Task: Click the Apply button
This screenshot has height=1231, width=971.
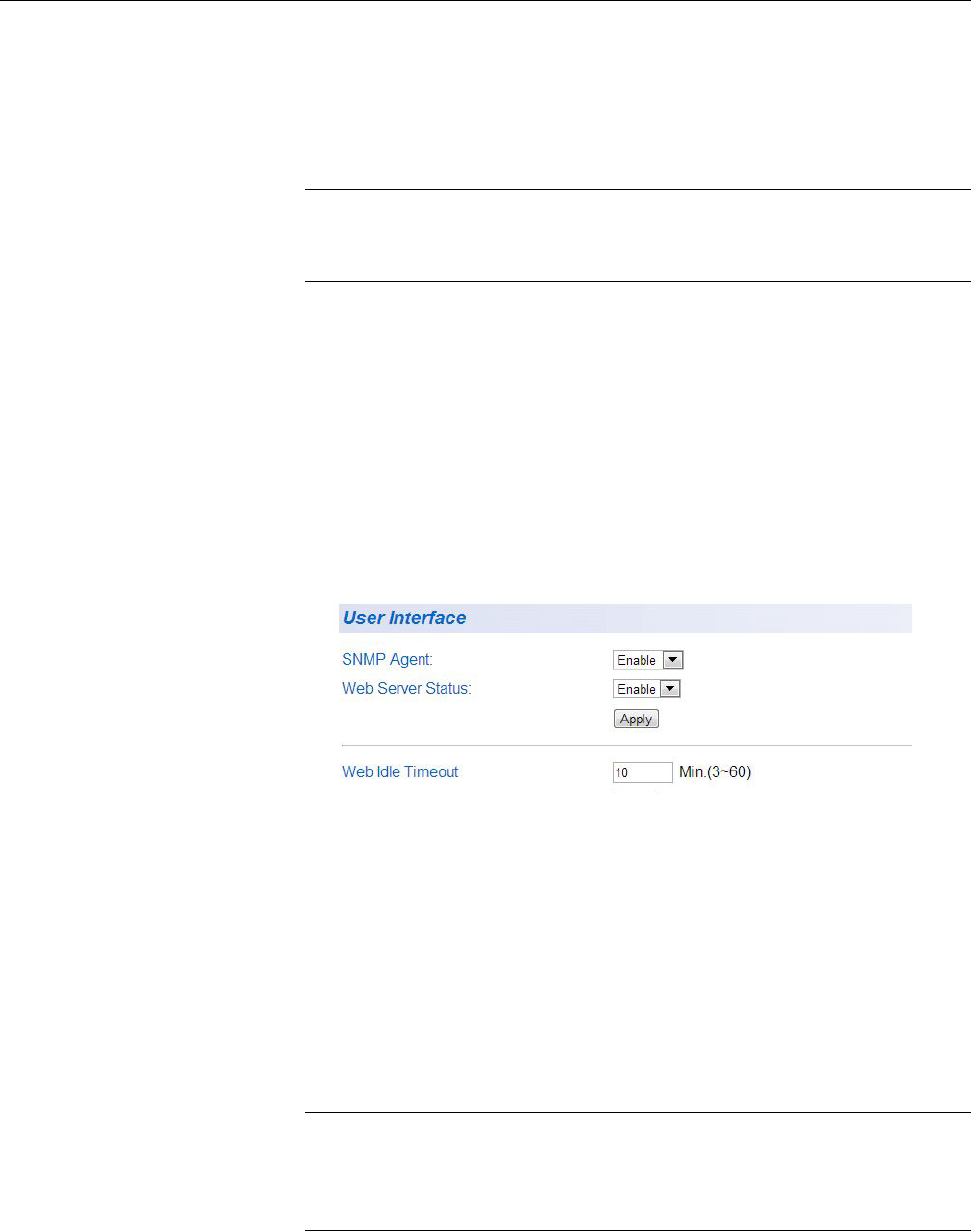Action: (x=636, y=719)
